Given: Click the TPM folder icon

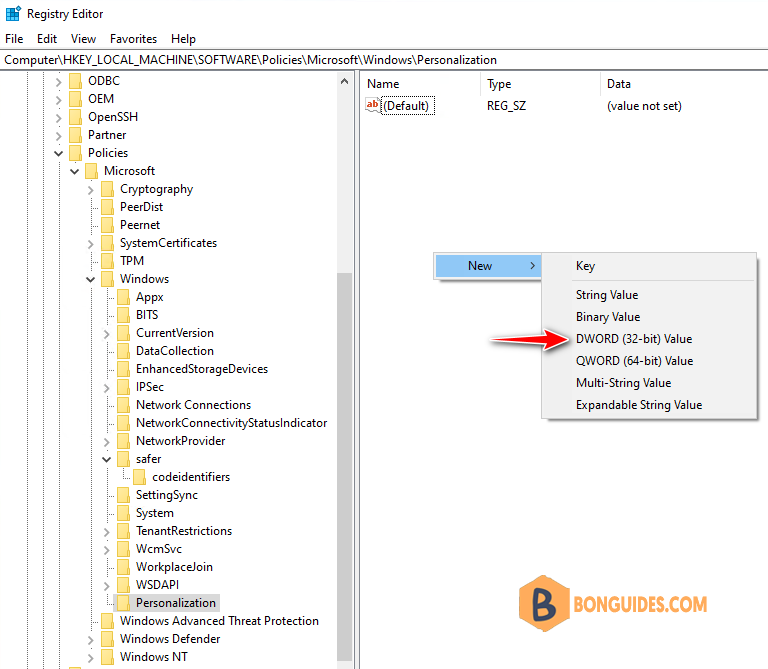Looking at the screenshot, I should click(x=107, y=261).
